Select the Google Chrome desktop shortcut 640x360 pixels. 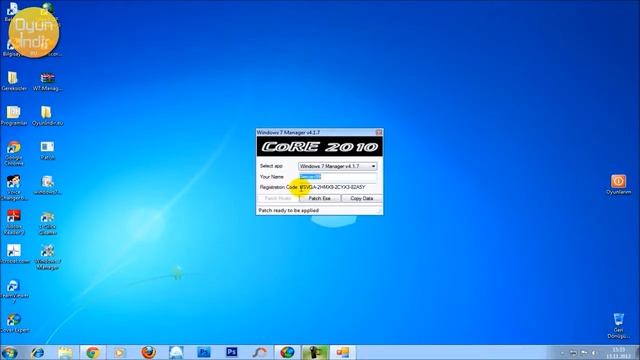pos(13,153)
